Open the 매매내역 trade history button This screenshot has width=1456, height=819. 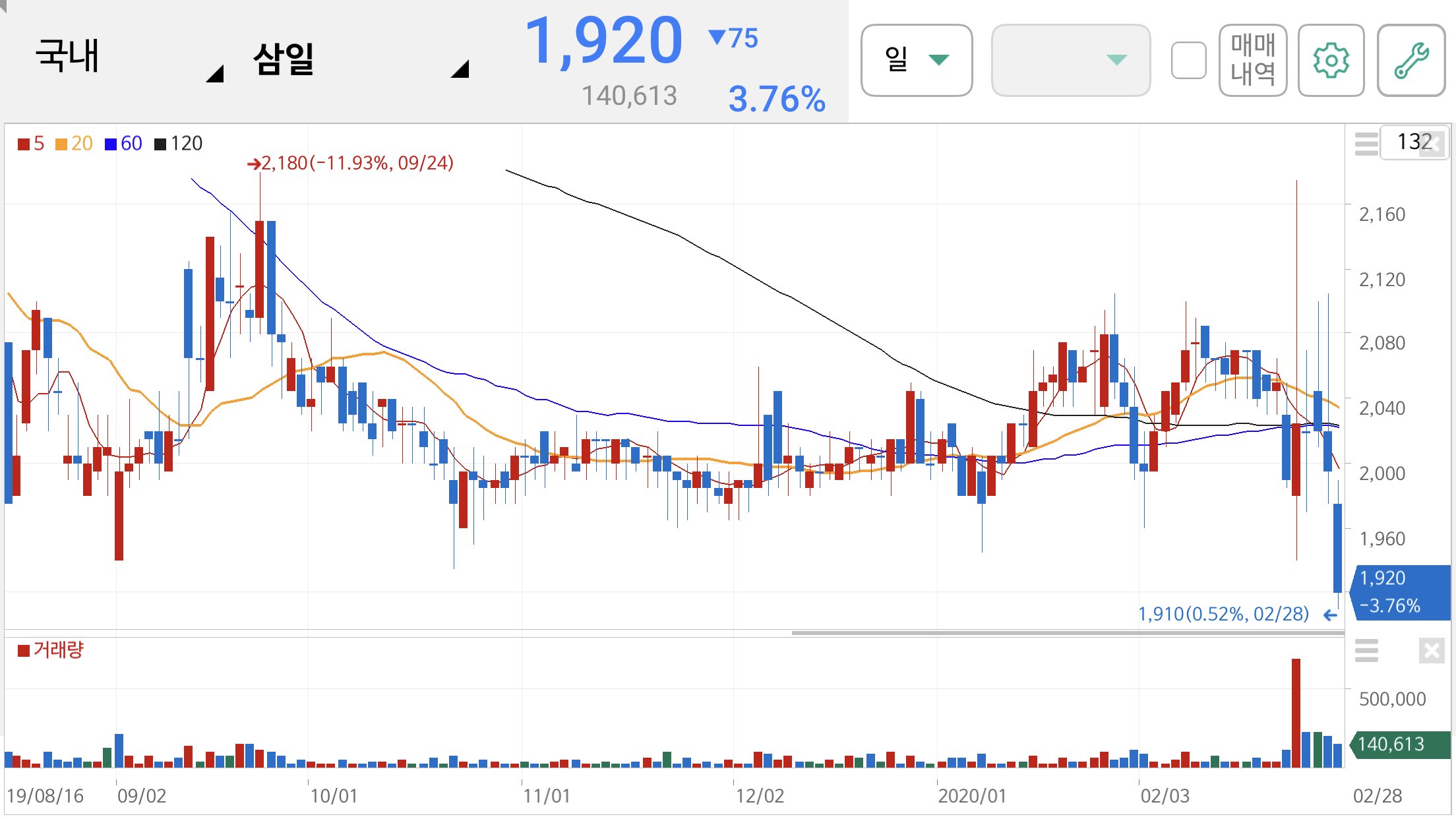click(x=1253, y=61)
